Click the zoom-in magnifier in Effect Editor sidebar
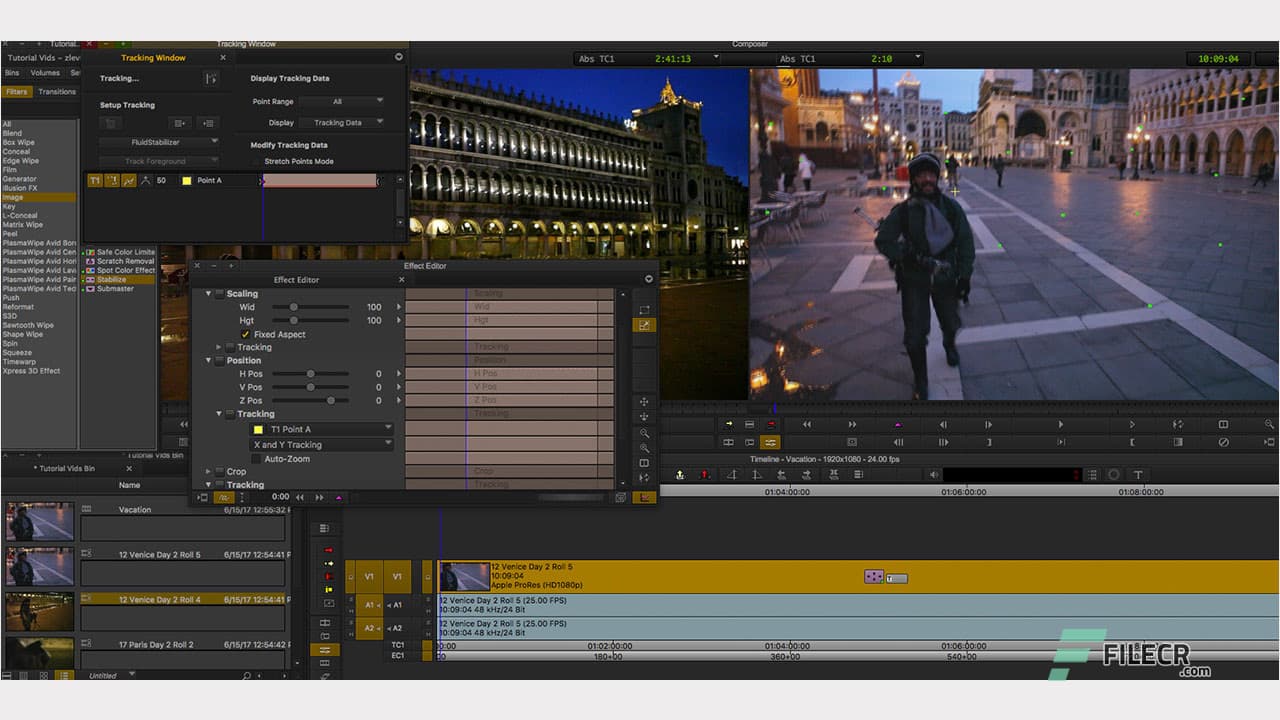Viewport: 1280px width, 720px height. coord(645,432)
